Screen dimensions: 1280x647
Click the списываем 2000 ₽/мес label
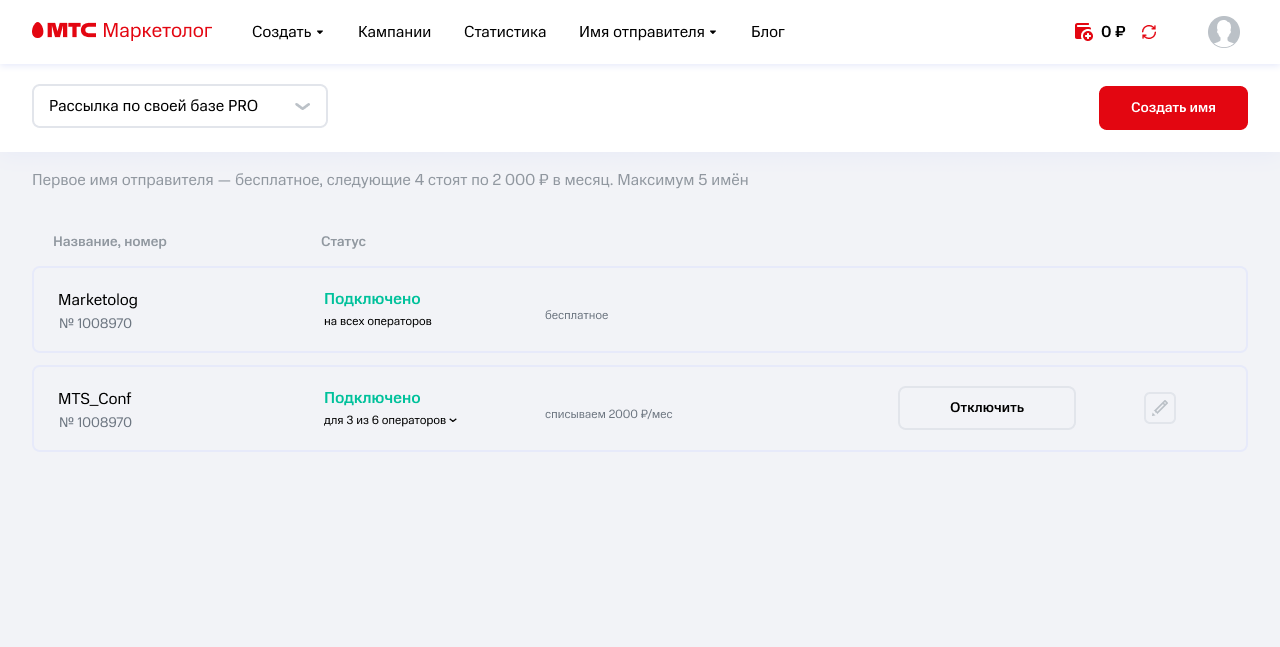coord(609,414)
